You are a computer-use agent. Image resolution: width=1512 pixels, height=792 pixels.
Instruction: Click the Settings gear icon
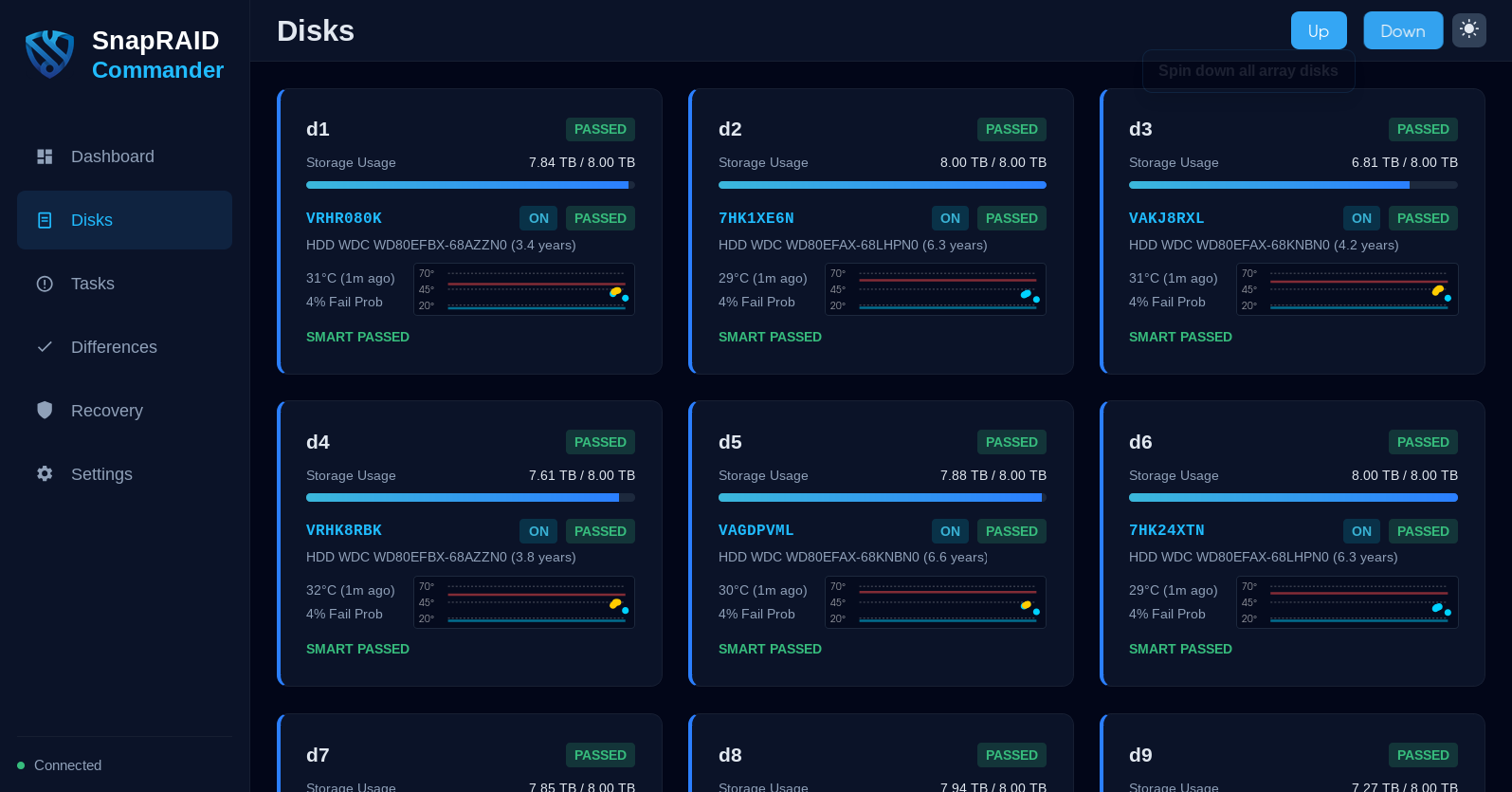[x=45, y=473]
